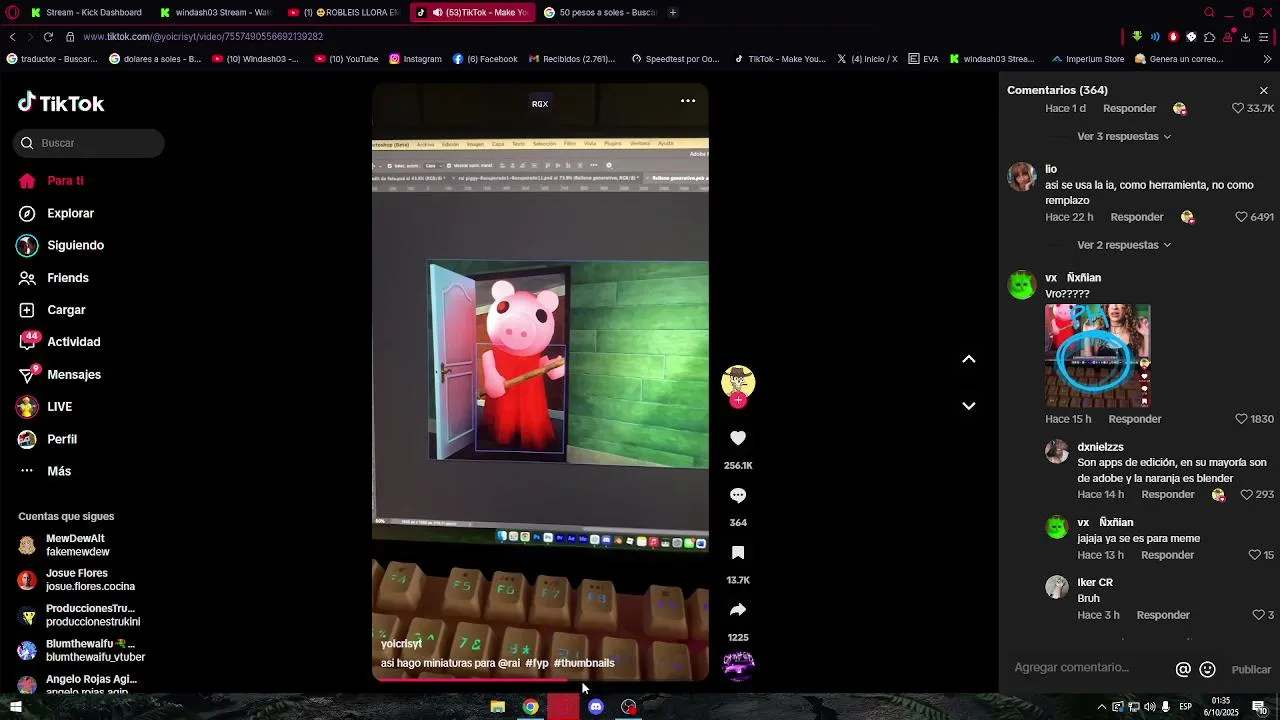Screen dimensions: 1280x720
Task: Show hidden system tray icons
Action: [1102, 707]
